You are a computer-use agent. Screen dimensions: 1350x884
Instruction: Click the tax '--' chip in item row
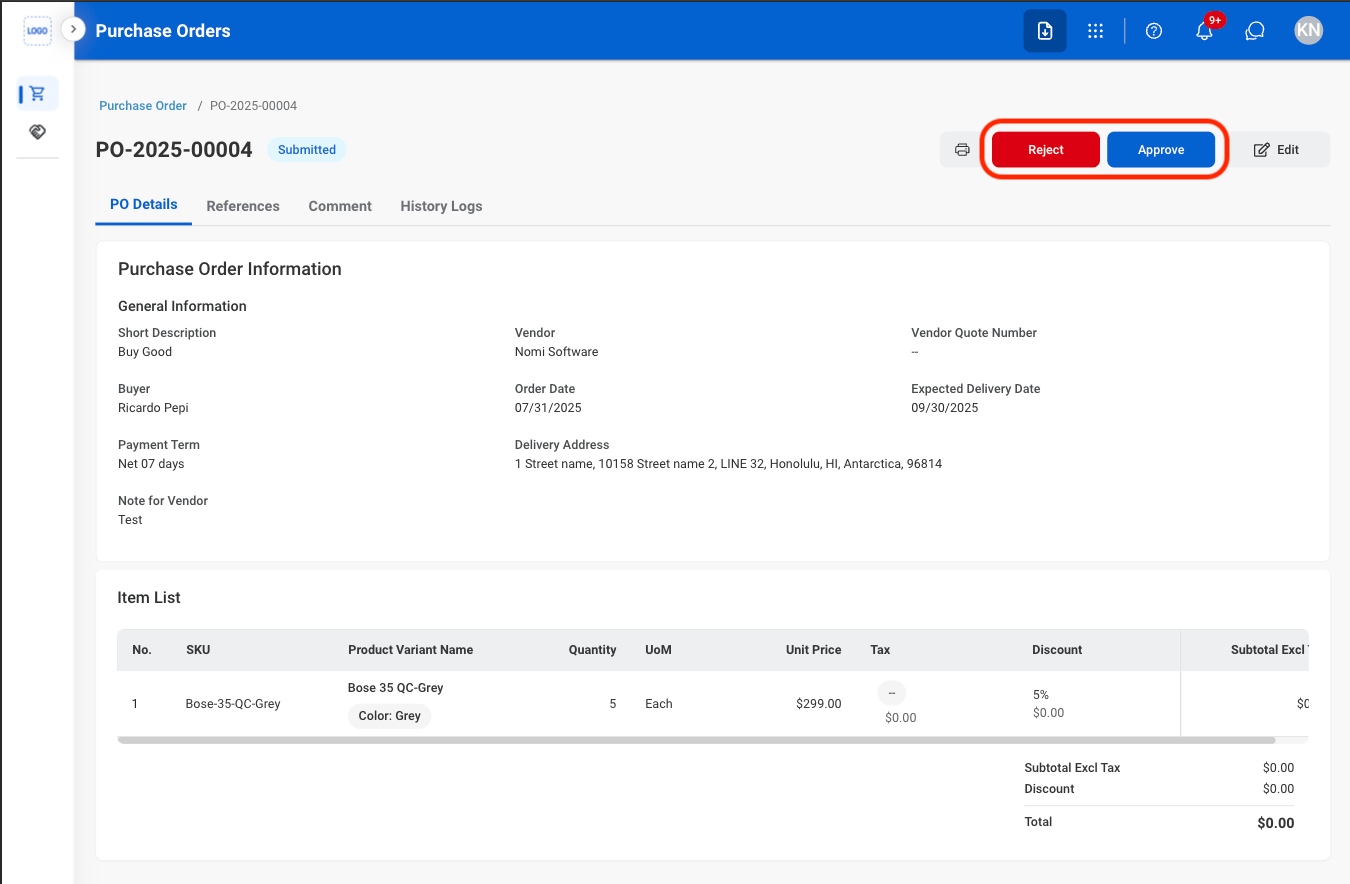[x=892, y=693]
